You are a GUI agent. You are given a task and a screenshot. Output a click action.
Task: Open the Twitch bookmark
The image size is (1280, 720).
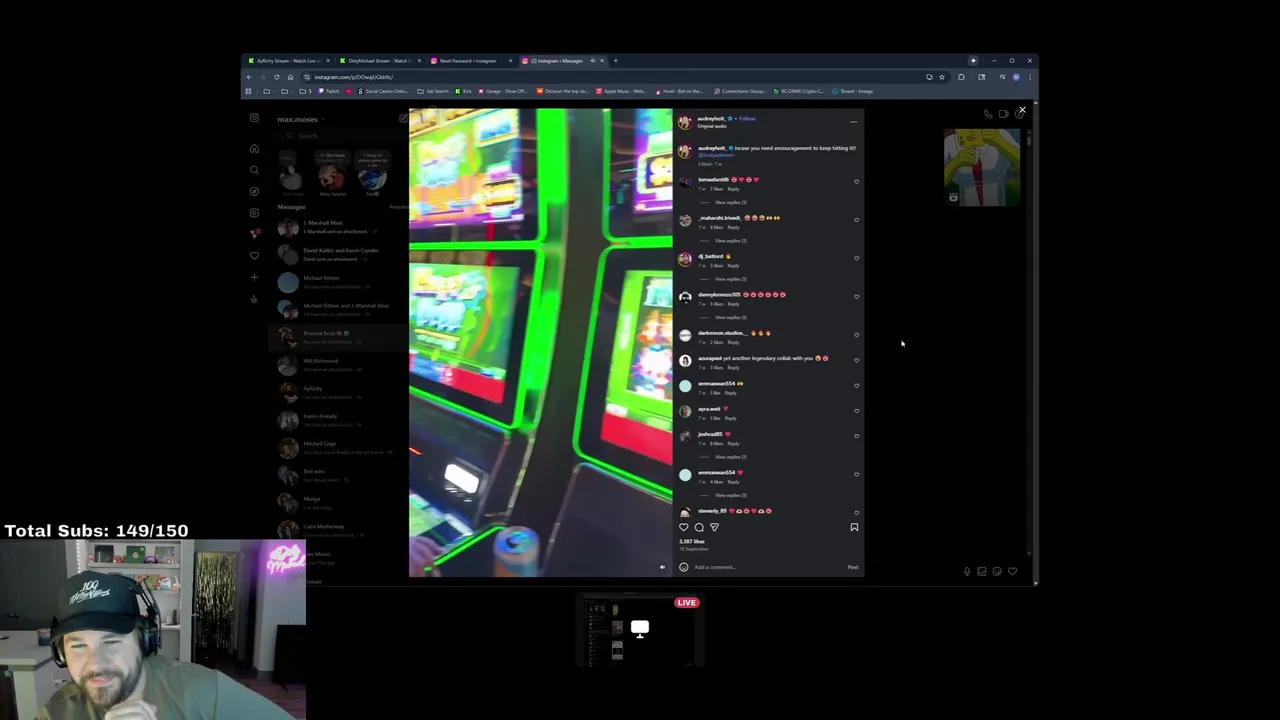click(x=328, y=91)
